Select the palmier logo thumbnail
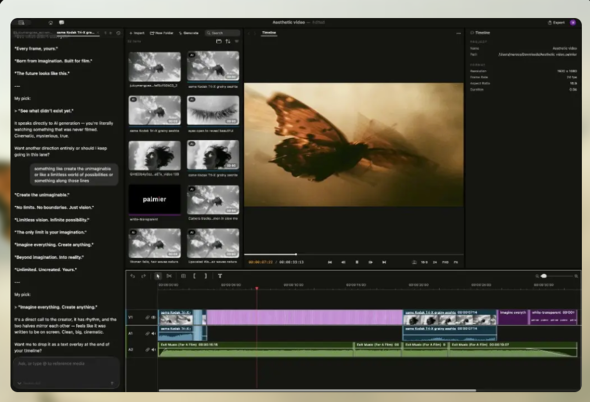 click(x=155, y=199)
